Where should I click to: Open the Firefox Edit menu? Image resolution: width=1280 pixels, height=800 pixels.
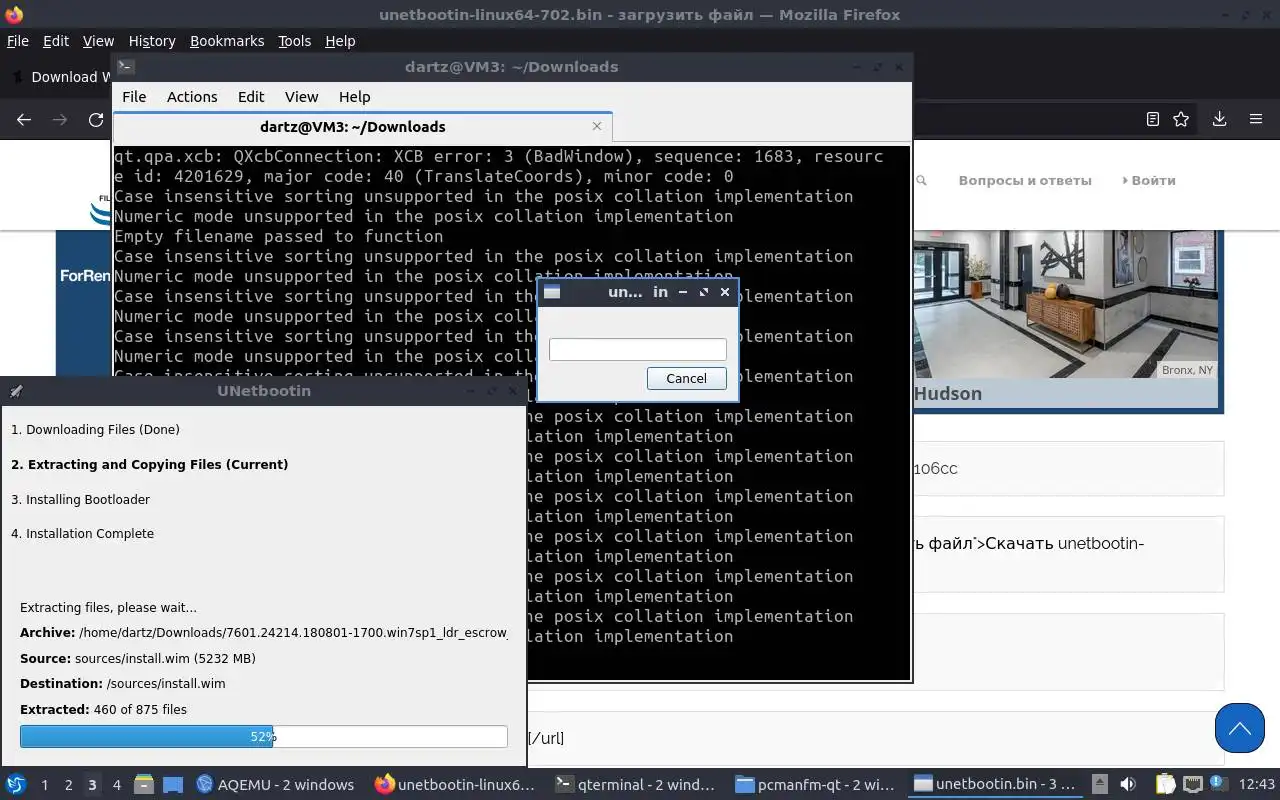[x=56, y=41]
